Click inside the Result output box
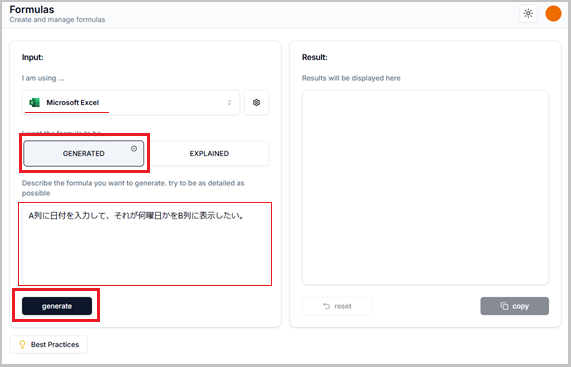 pos(425,188)
